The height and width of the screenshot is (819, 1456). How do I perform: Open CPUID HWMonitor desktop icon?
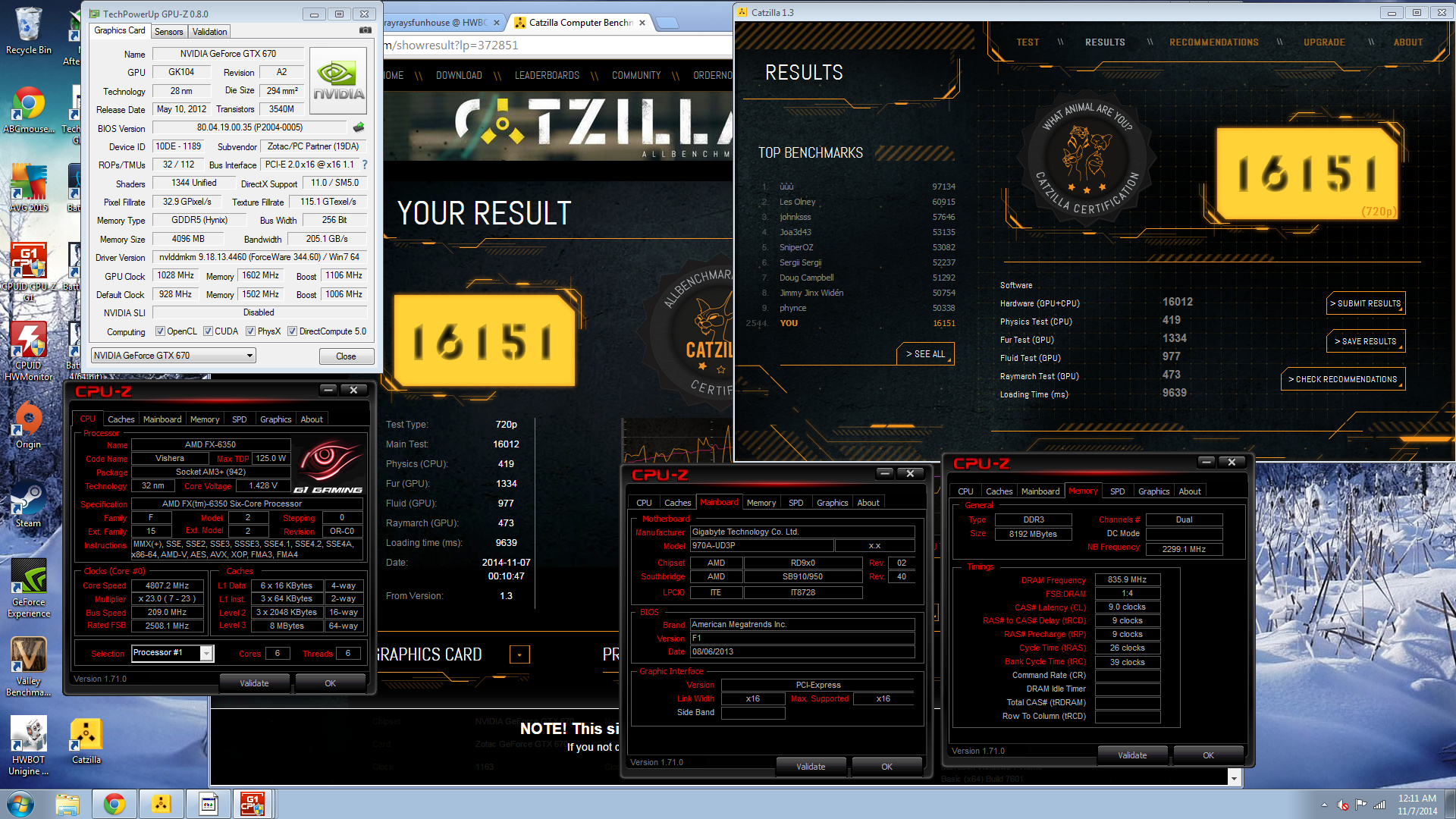[28, 350]
